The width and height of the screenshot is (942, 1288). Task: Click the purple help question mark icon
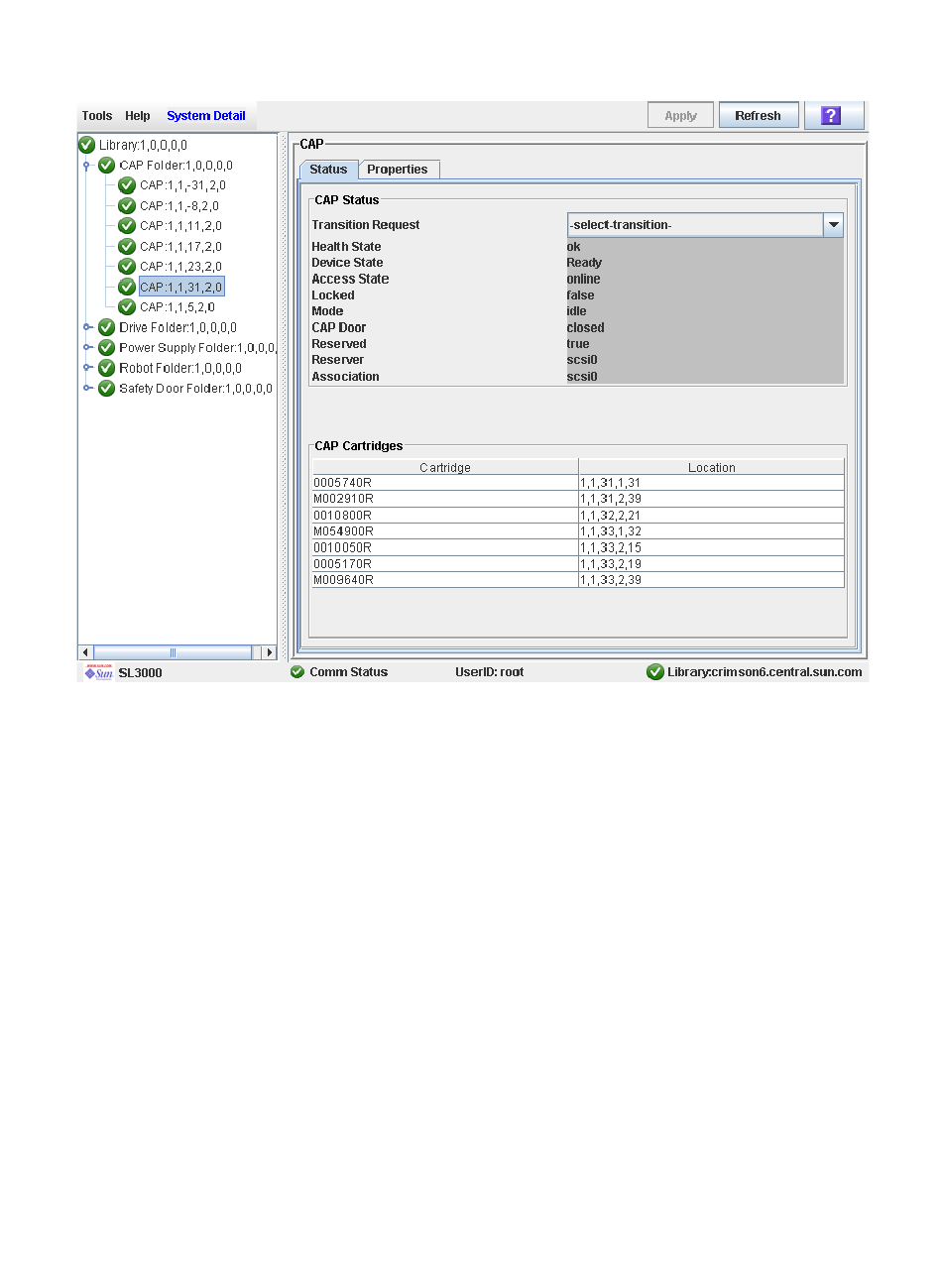click(832, 116)
